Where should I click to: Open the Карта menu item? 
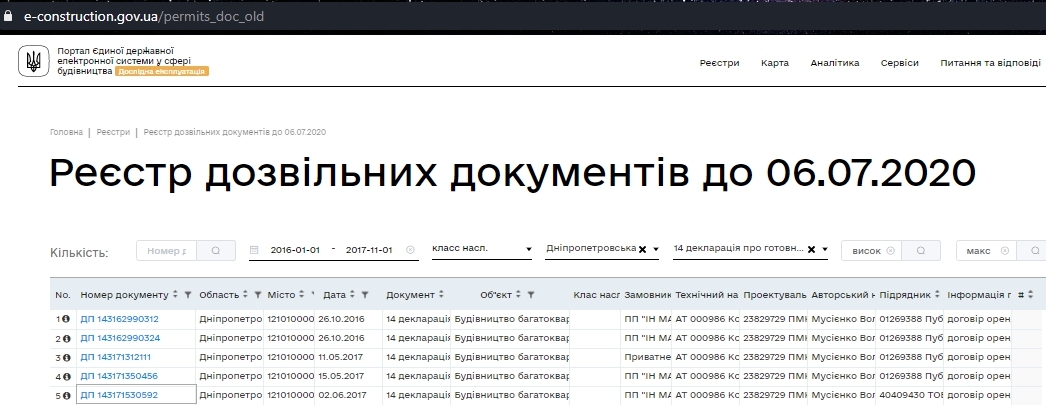click(774, 63)
